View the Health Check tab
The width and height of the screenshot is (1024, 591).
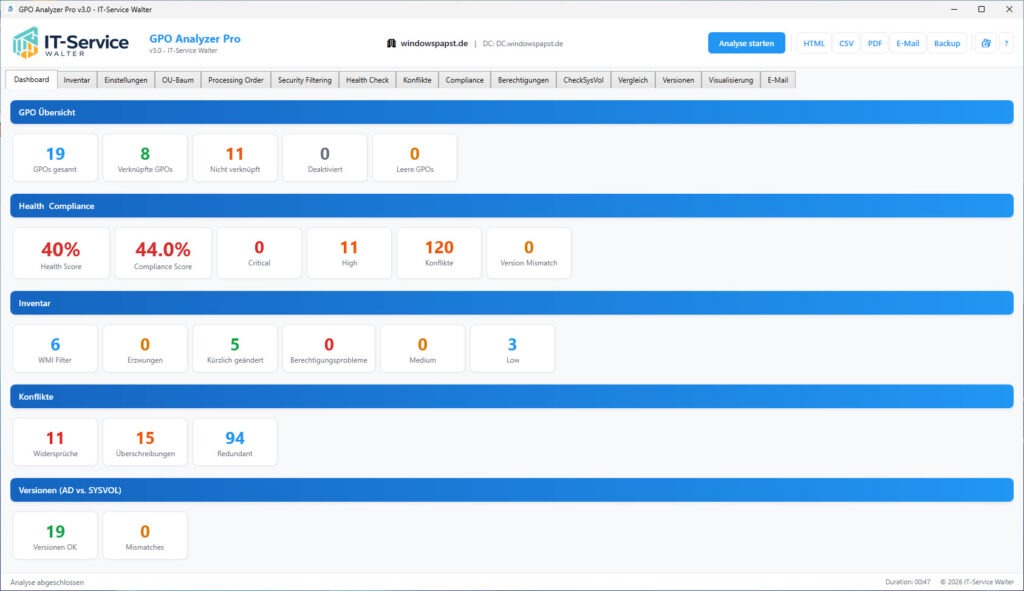[x=366, y=79]
